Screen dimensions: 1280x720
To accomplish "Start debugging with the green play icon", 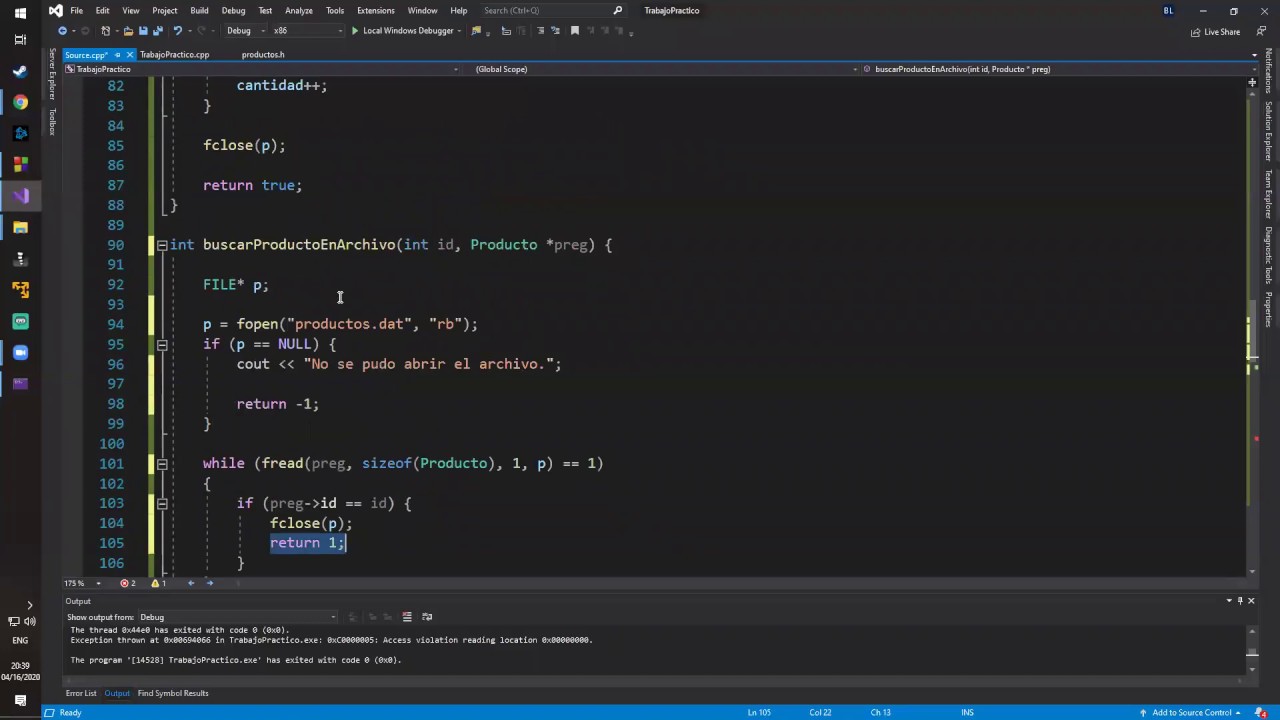I will [354, 31].
